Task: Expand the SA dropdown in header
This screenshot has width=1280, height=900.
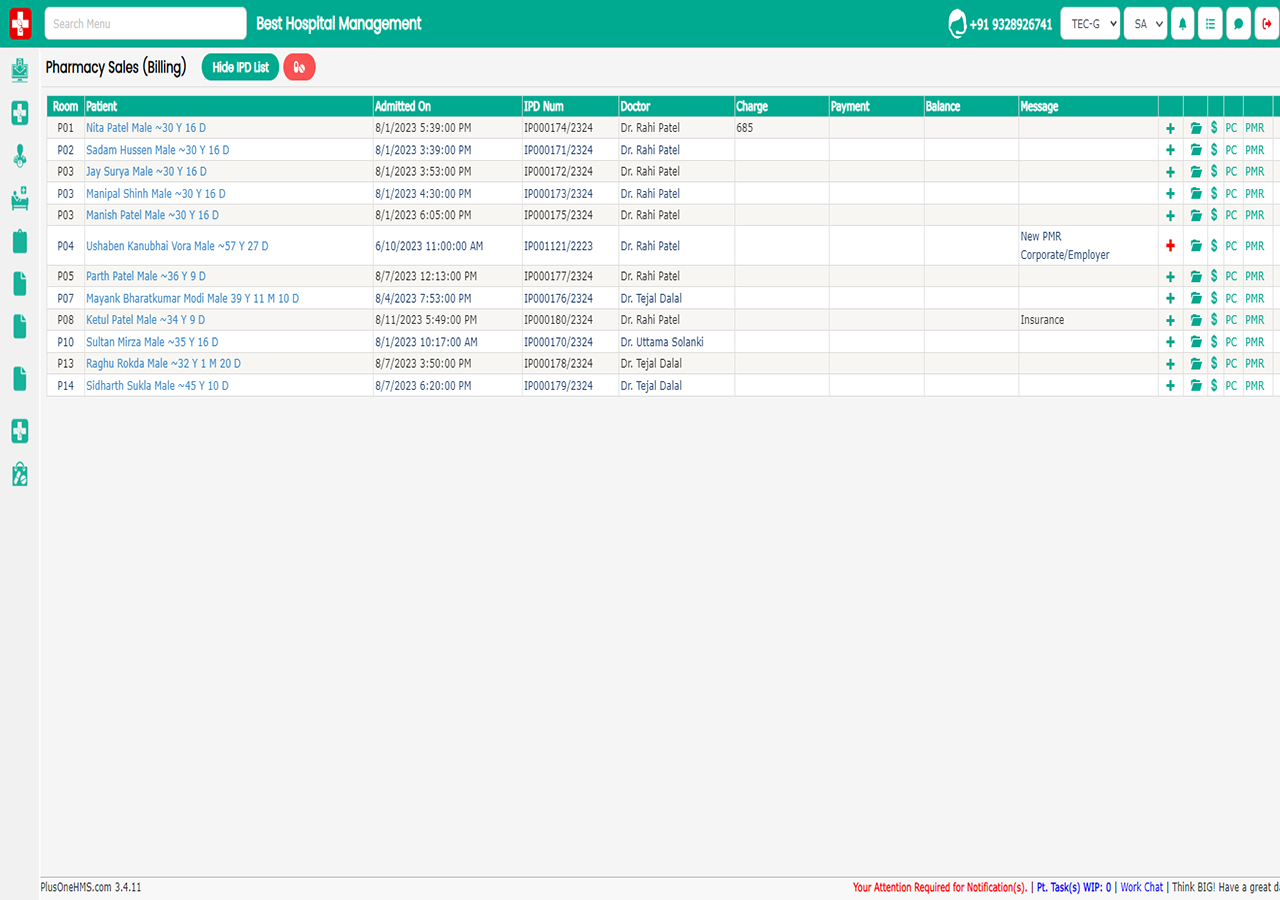Action: coord(1145,24)
